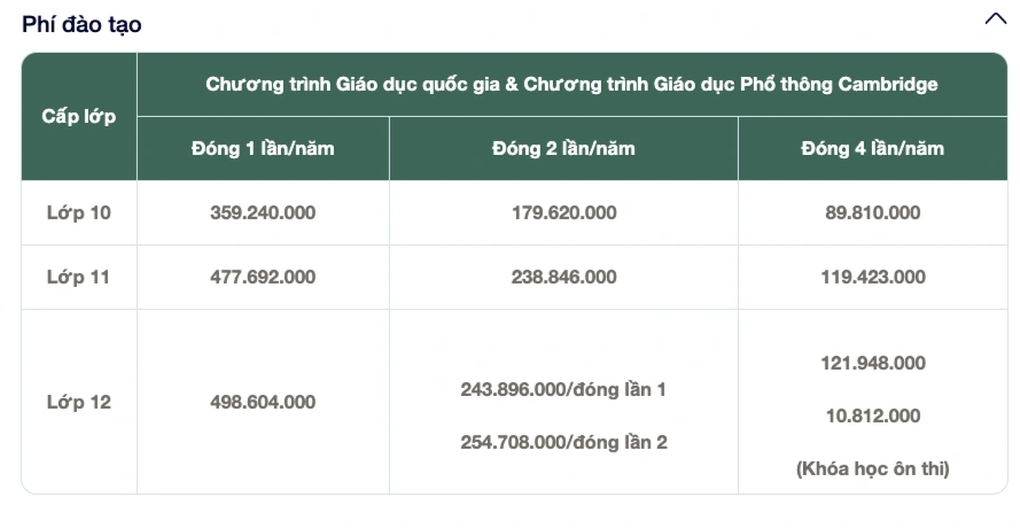Collapse the Phí đào tạo section chevron
Screen dimensions: 1020x528
pyautogui.click(x=995, y=19)
